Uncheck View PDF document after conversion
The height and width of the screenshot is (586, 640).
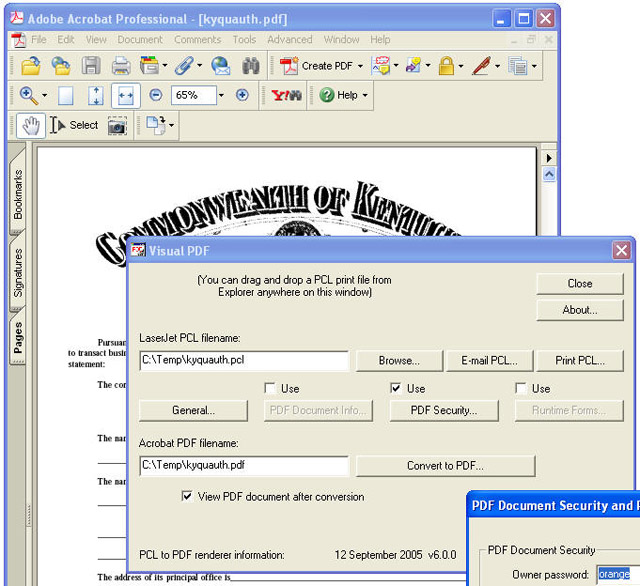tap(187, 496)
